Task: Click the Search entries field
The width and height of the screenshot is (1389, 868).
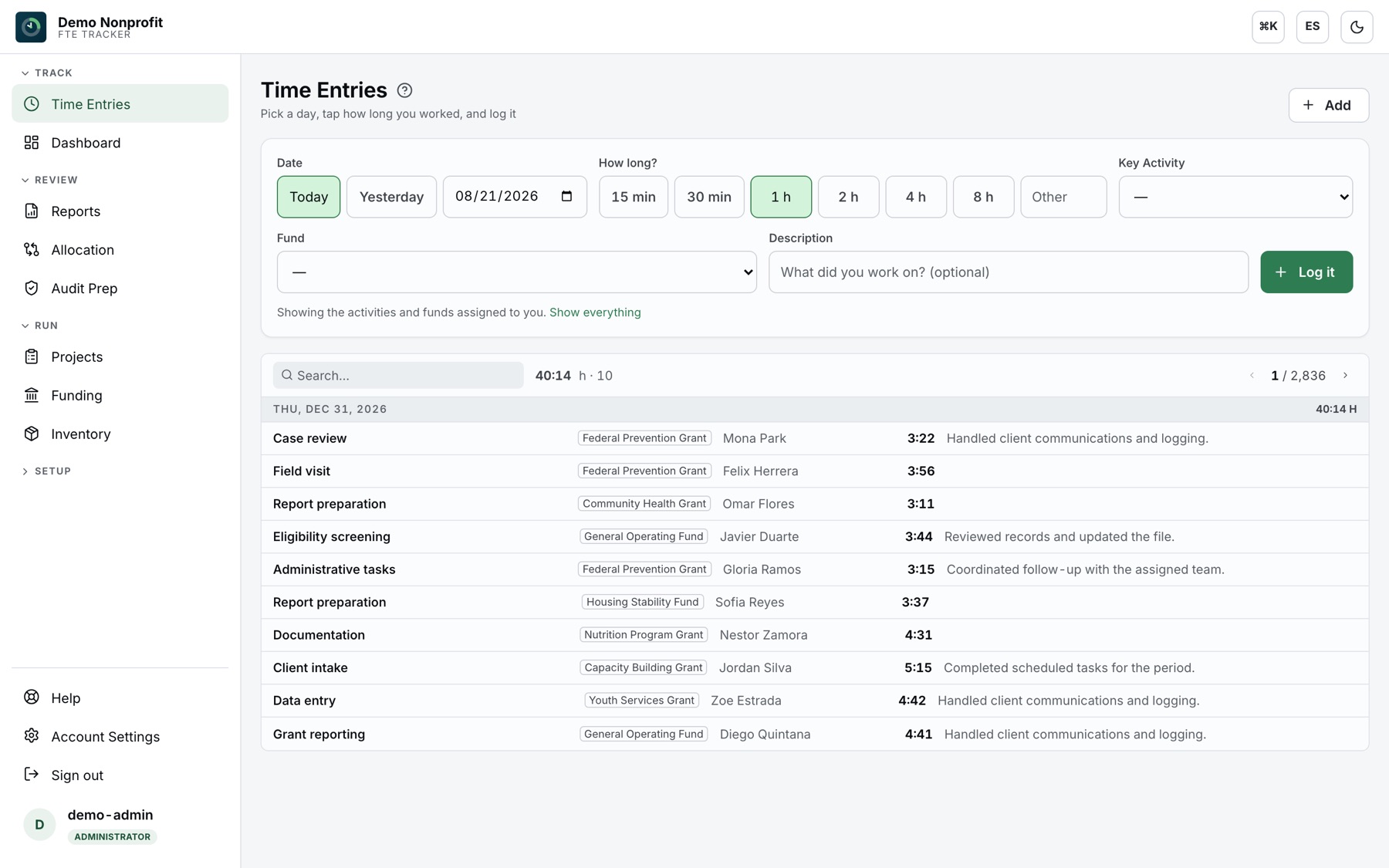Action: 398,376
